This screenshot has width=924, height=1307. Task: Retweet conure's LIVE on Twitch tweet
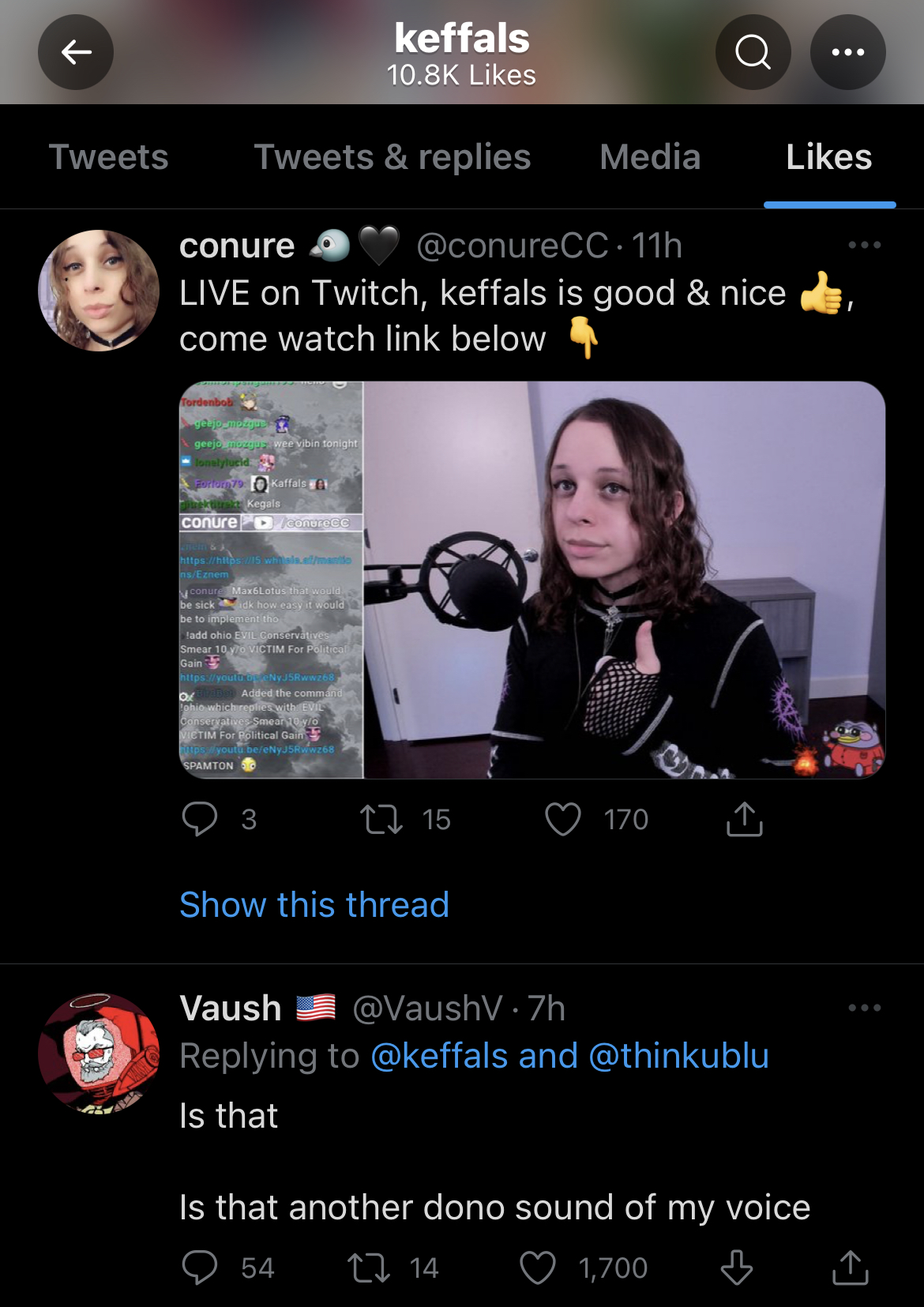click(x=381, y=819)
